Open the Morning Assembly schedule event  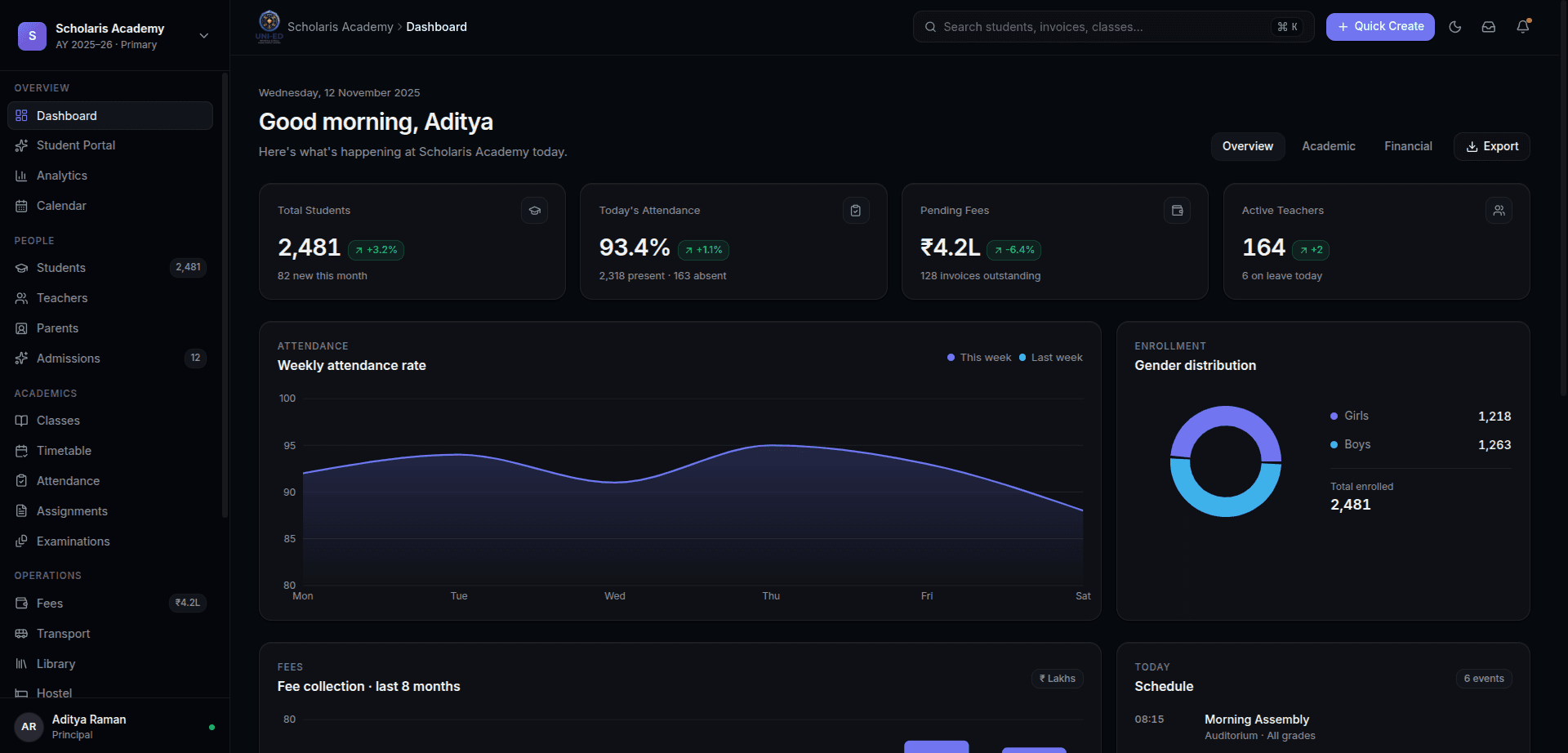[x=1323, y=727]
